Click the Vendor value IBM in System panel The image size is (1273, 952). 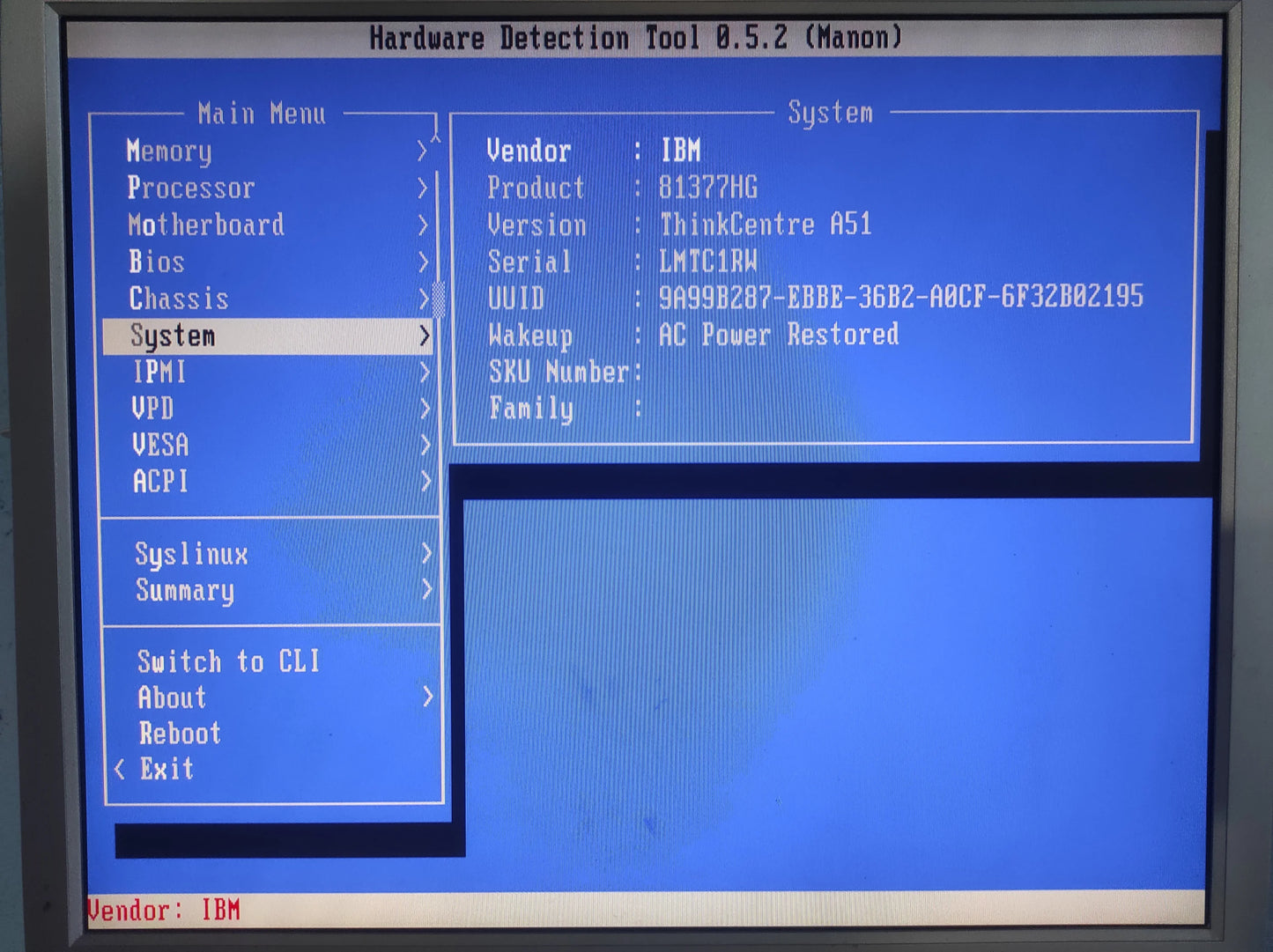click(x=681, y=151)
